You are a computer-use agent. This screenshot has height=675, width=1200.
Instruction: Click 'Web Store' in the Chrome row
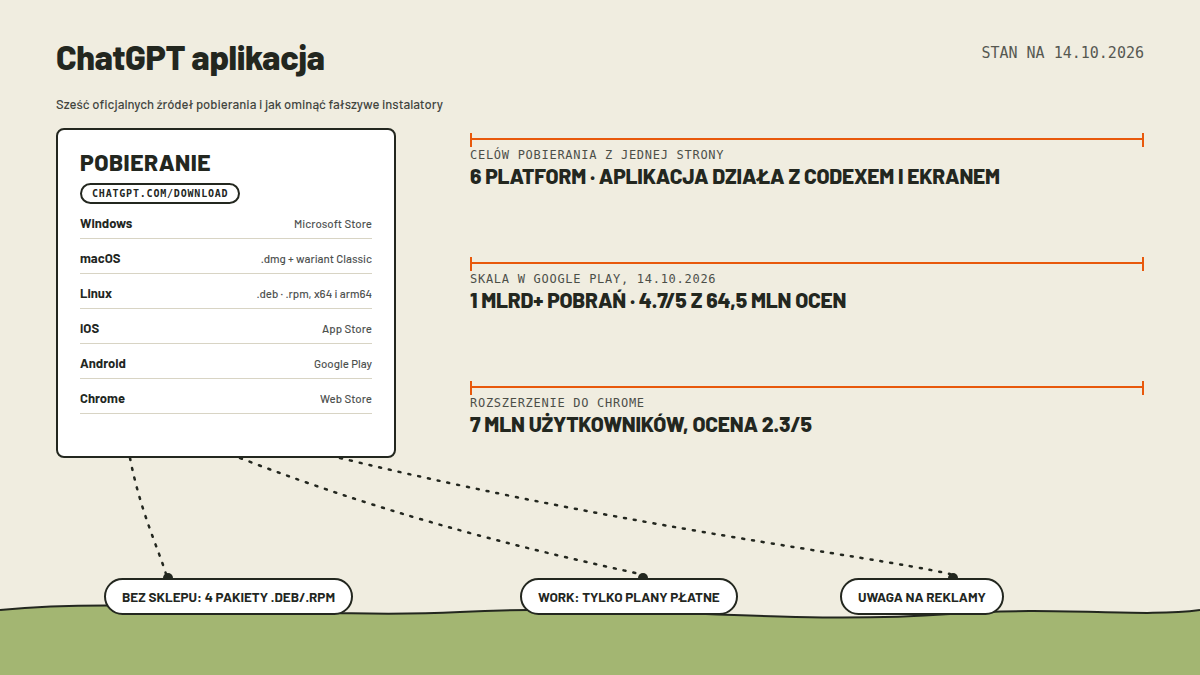(346, 399)
